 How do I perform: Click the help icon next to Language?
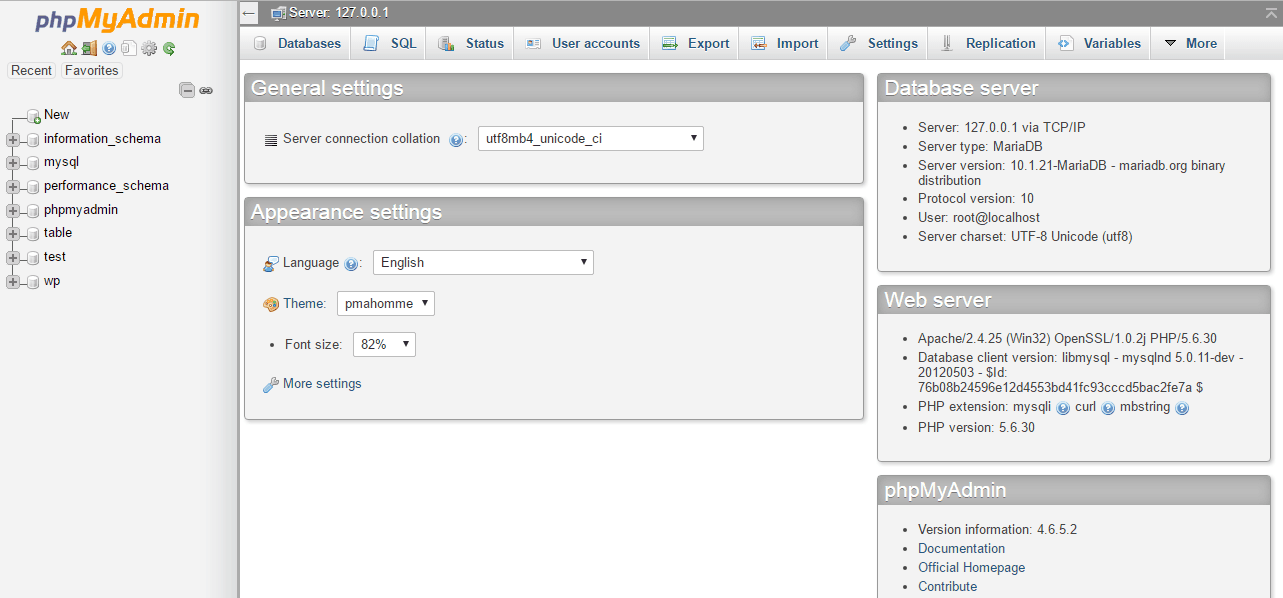pos(351,264)
